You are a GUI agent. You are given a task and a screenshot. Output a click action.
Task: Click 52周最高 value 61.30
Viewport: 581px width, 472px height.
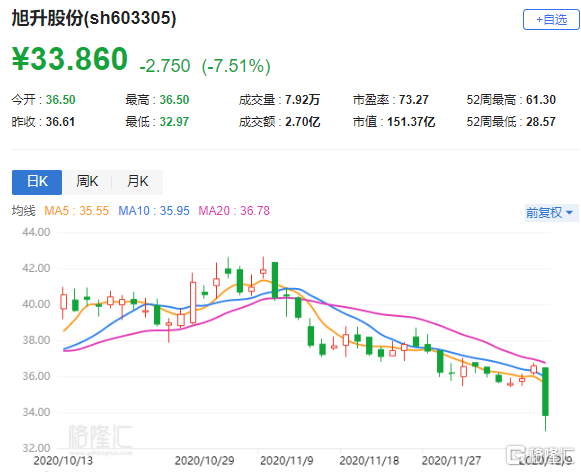pos(541,100)
